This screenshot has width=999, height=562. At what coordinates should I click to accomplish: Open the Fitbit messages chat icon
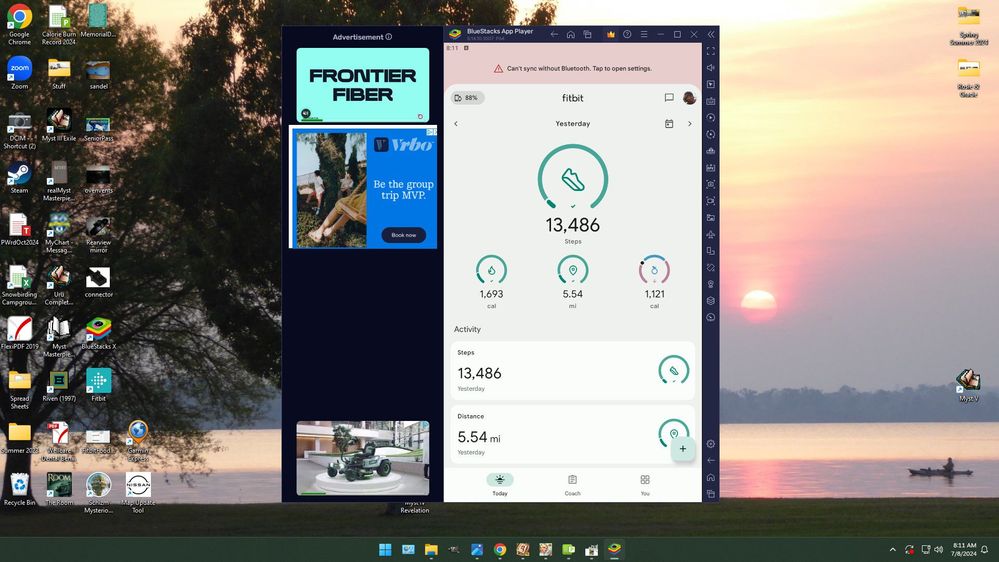(669, 97)
